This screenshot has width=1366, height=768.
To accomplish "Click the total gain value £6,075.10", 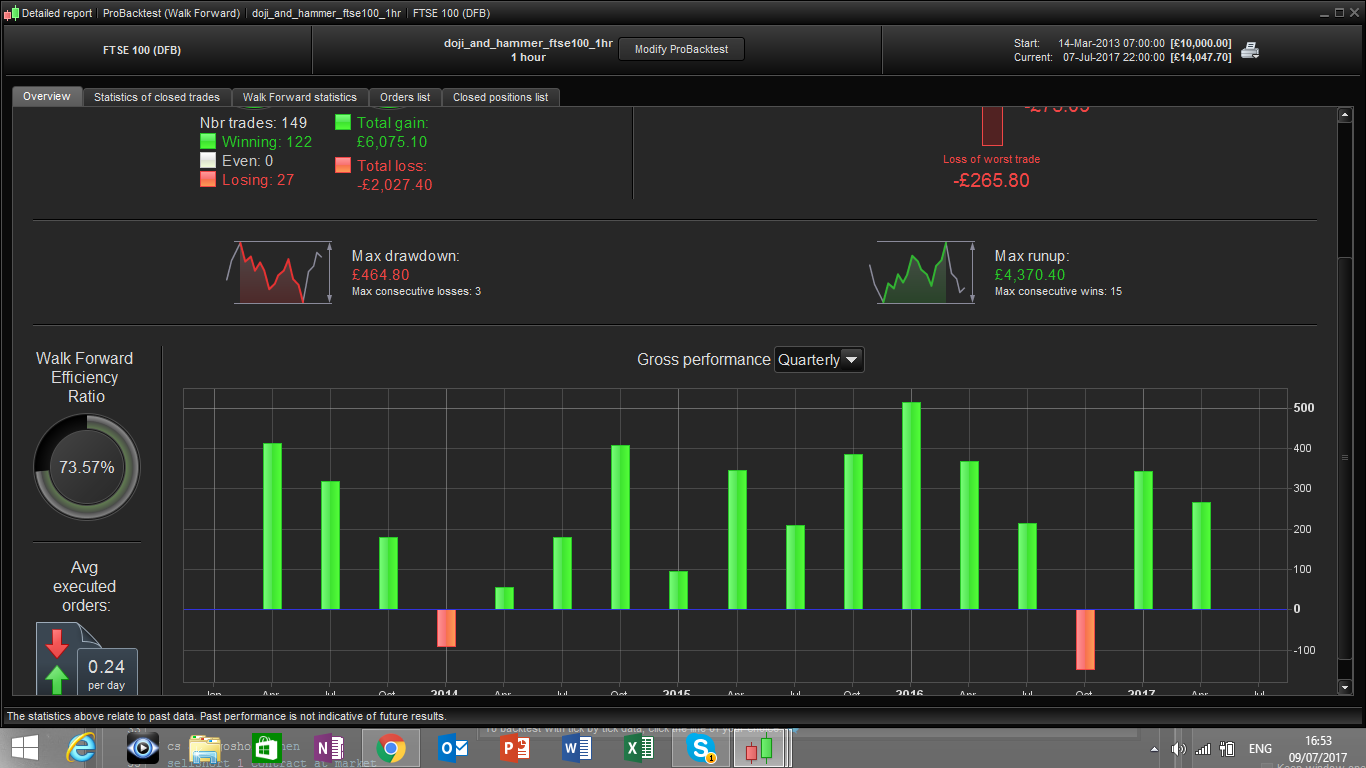I will [393, 142].
